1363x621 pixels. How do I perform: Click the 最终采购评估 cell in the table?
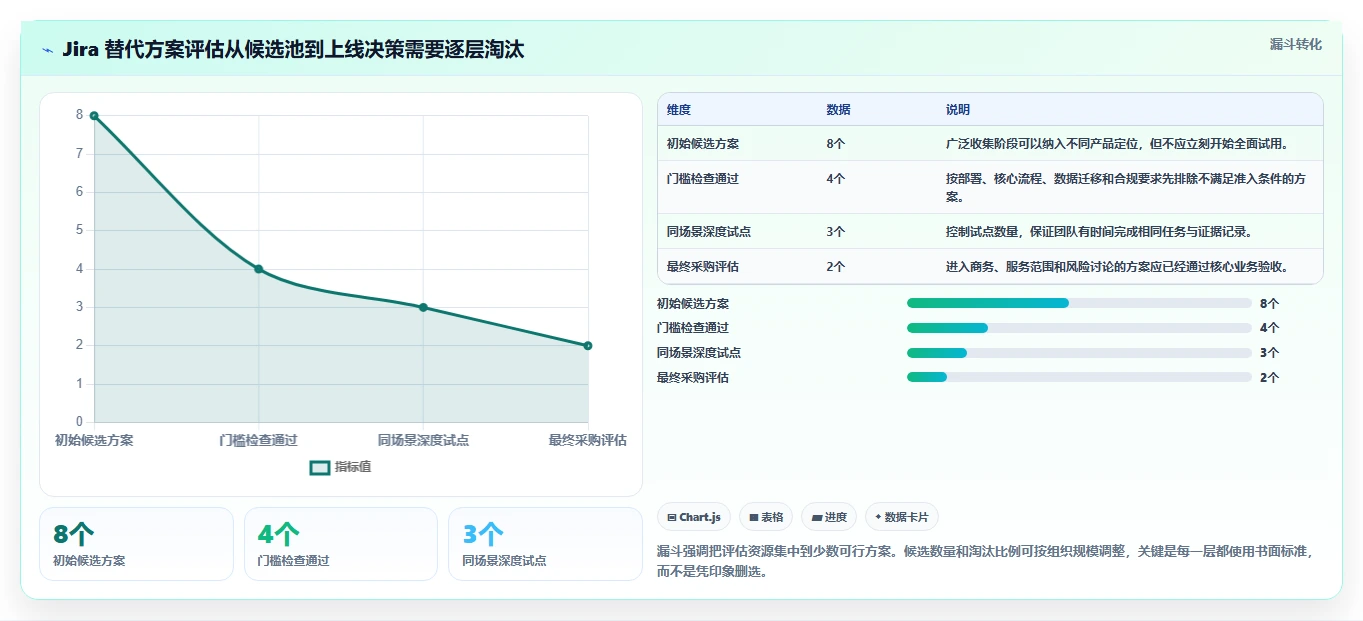coord(703,267)
